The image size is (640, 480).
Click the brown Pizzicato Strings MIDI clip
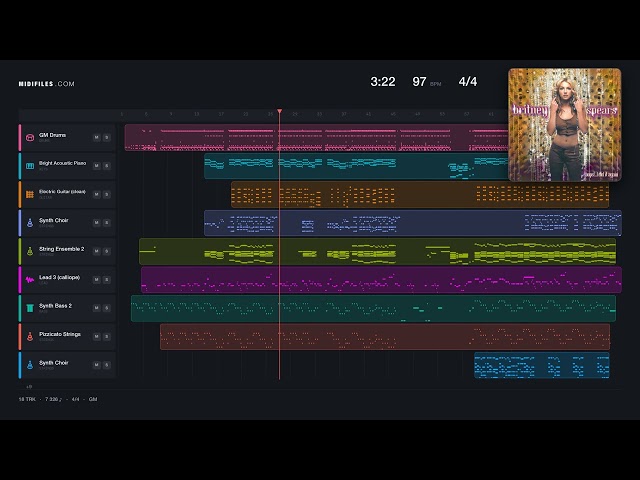[385, 337]
